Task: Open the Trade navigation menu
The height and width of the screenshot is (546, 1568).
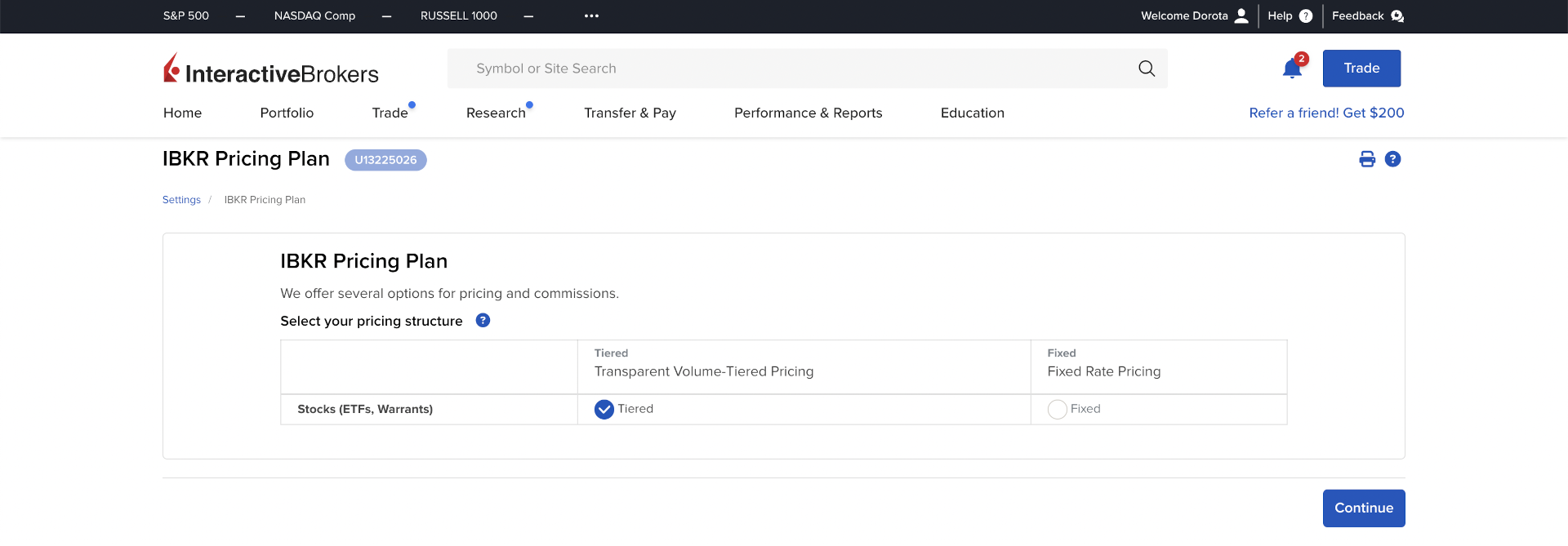Action: click(x=390, y=113)
